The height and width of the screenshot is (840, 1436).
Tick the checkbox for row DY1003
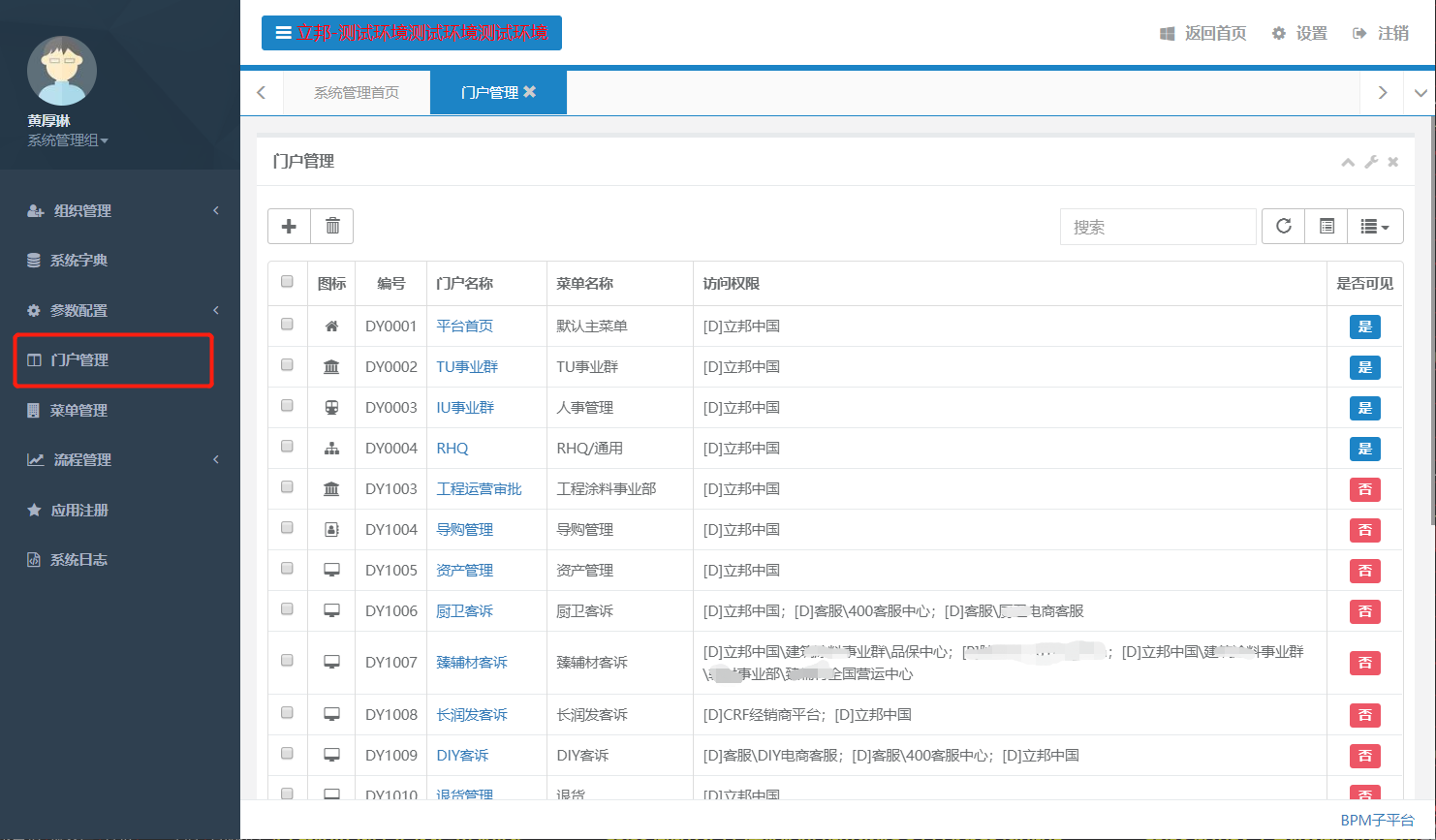pos(287,487)
